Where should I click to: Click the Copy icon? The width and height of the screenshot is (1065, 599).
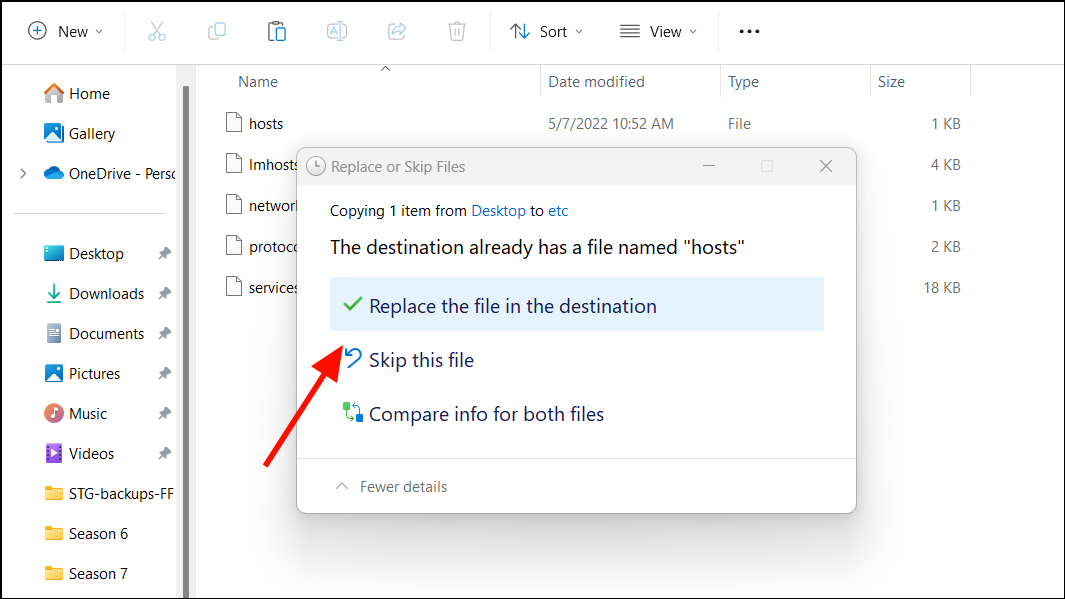click(x=216, y=31)
